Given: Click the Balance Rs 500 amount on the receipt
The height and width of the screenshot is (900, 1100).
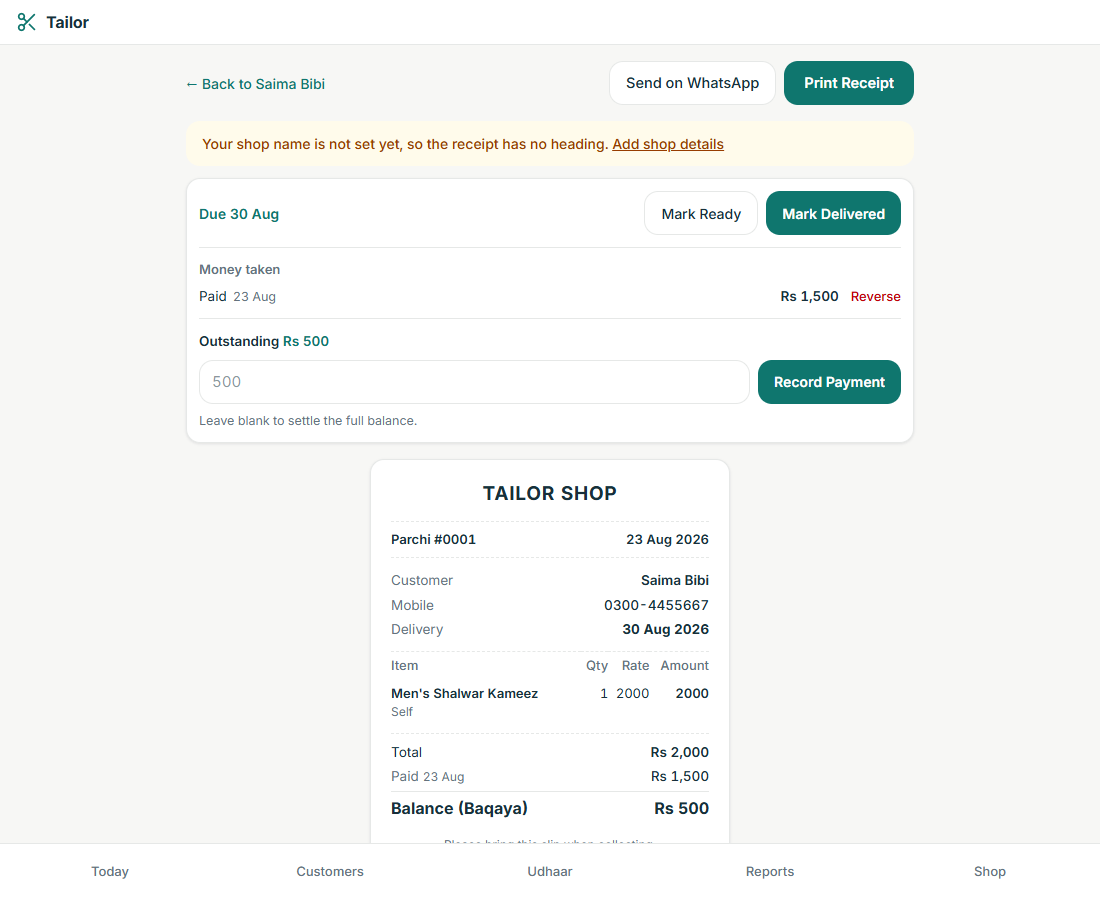Looking at the screenshot, I should click(681, 808).
